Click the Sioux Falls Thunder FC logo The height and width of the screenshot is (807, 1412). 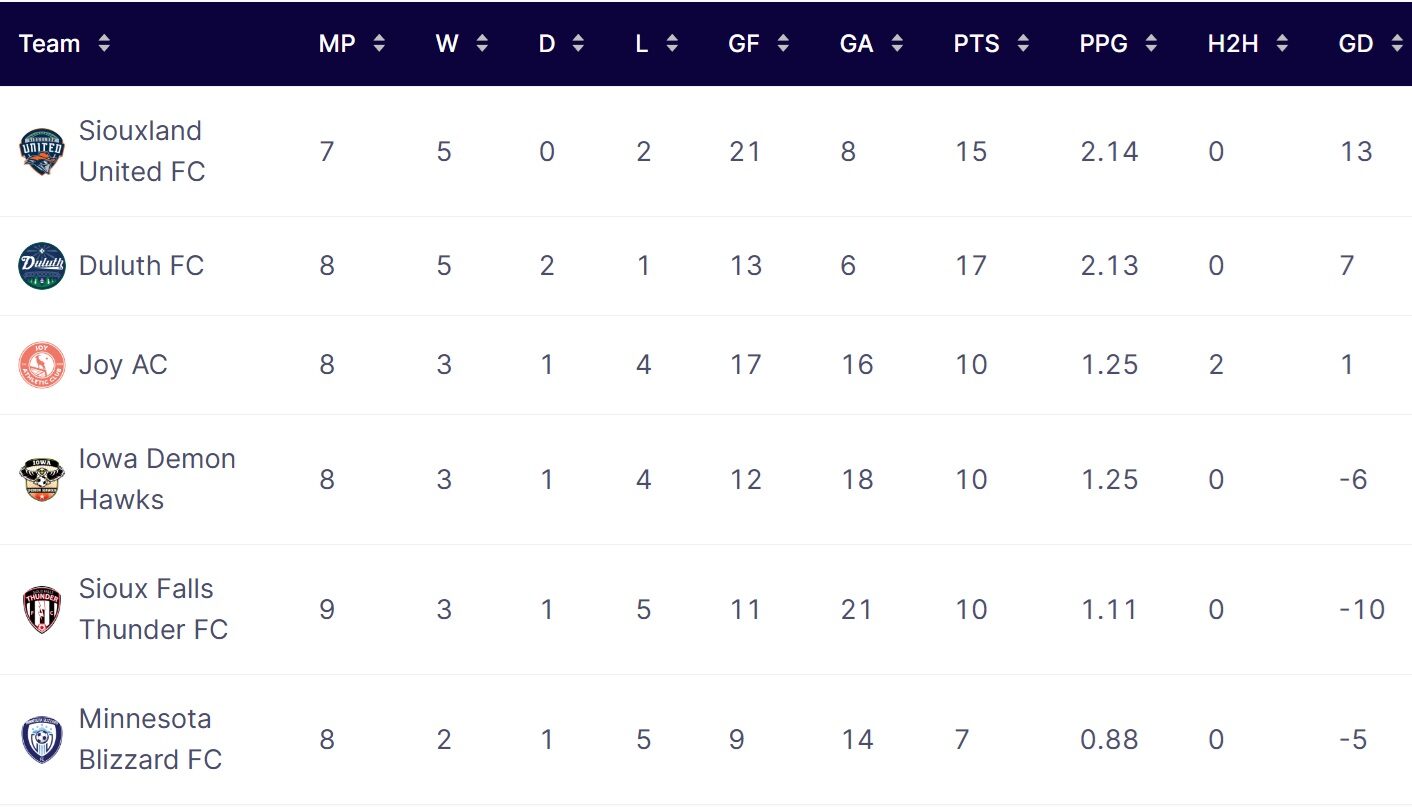click(x=42, y=609)
